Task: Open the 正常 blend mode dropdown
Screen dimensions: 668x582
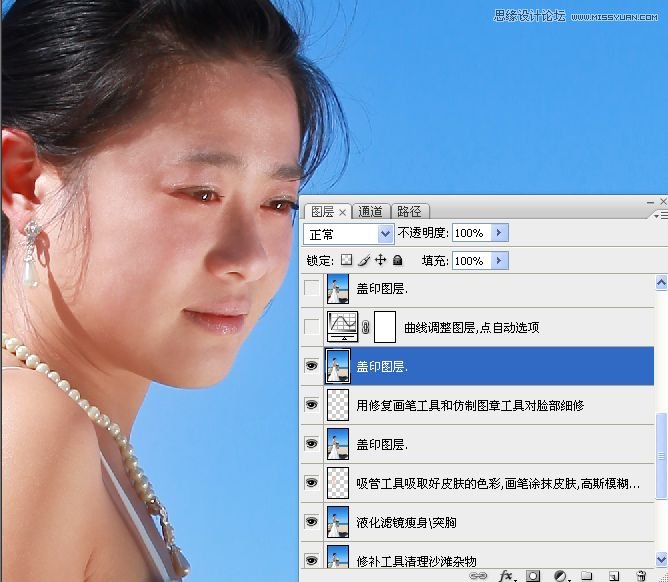Action: pyautogui.click(x=348, y=234)
